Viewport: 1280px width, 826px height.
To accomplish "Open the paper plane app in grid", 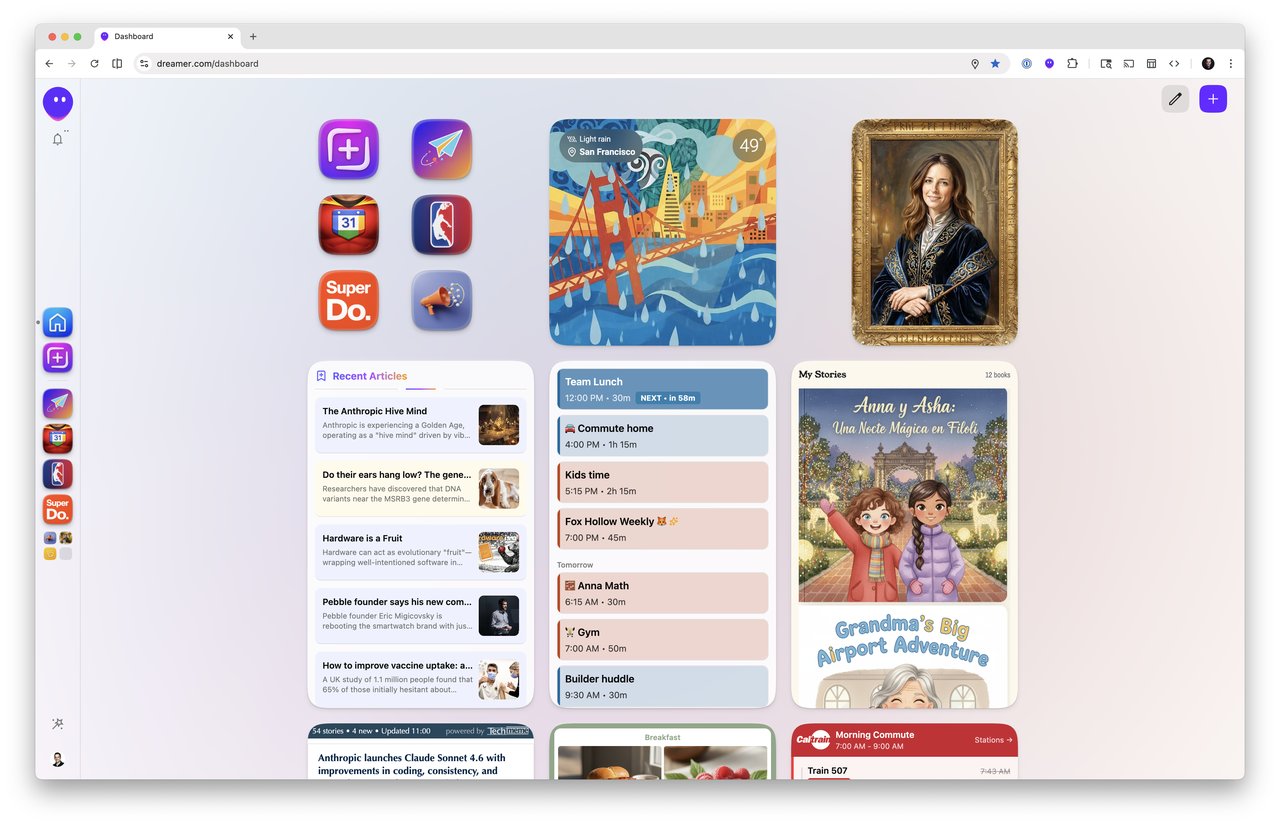I will click(x=441, y=149).
